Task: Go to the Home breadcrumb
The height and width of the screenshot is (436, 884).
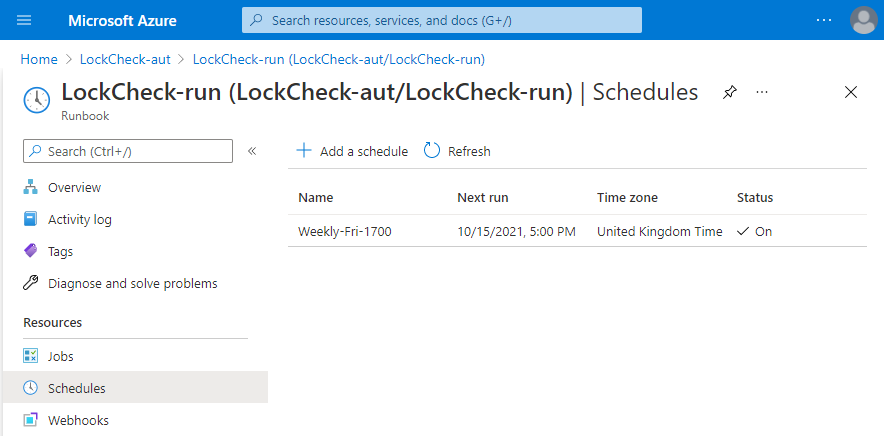Action: click(39, 59)
